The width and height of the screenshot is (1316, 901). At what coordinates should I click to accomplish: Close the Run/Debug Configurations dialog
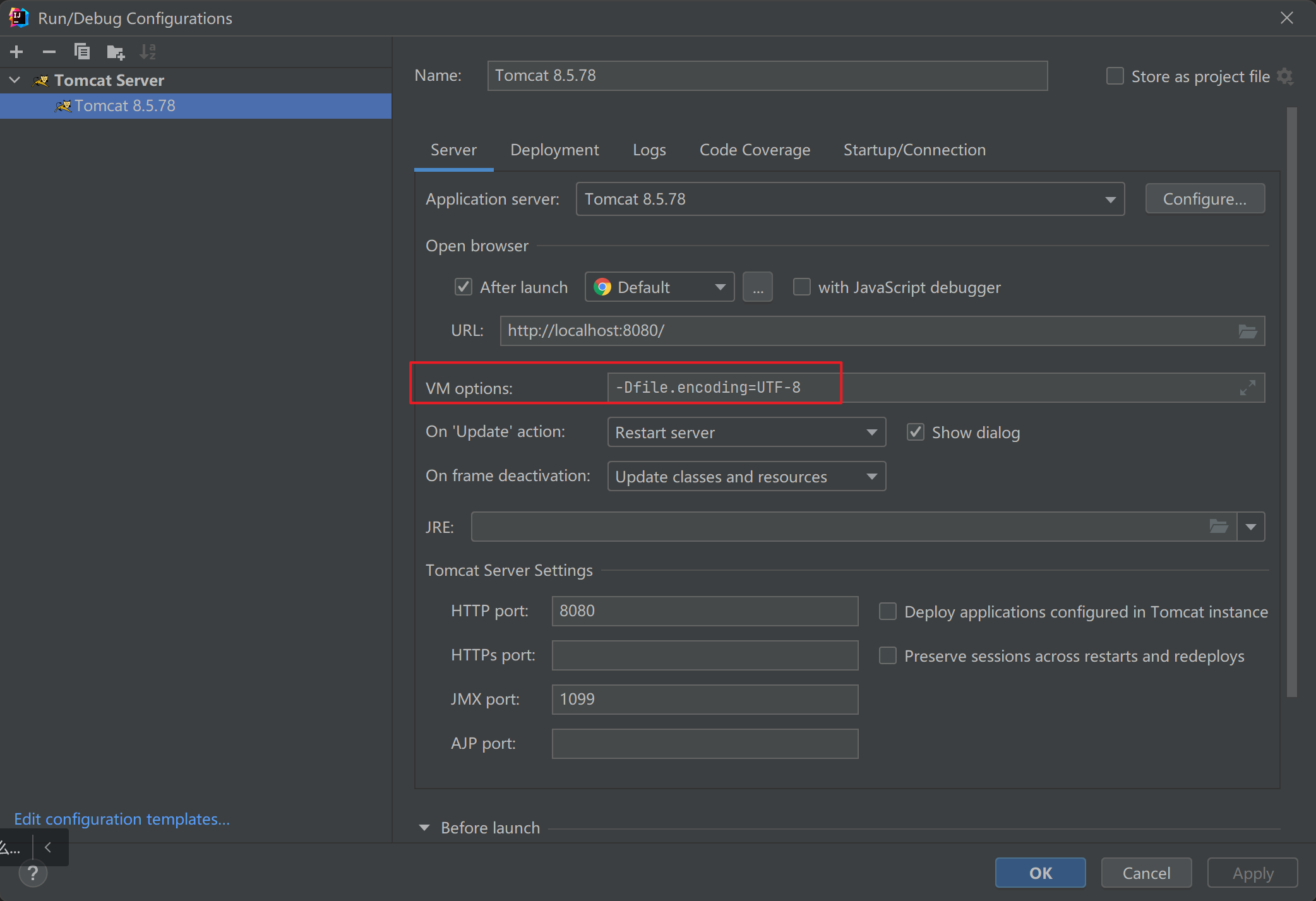click(x=1287, y=18)
